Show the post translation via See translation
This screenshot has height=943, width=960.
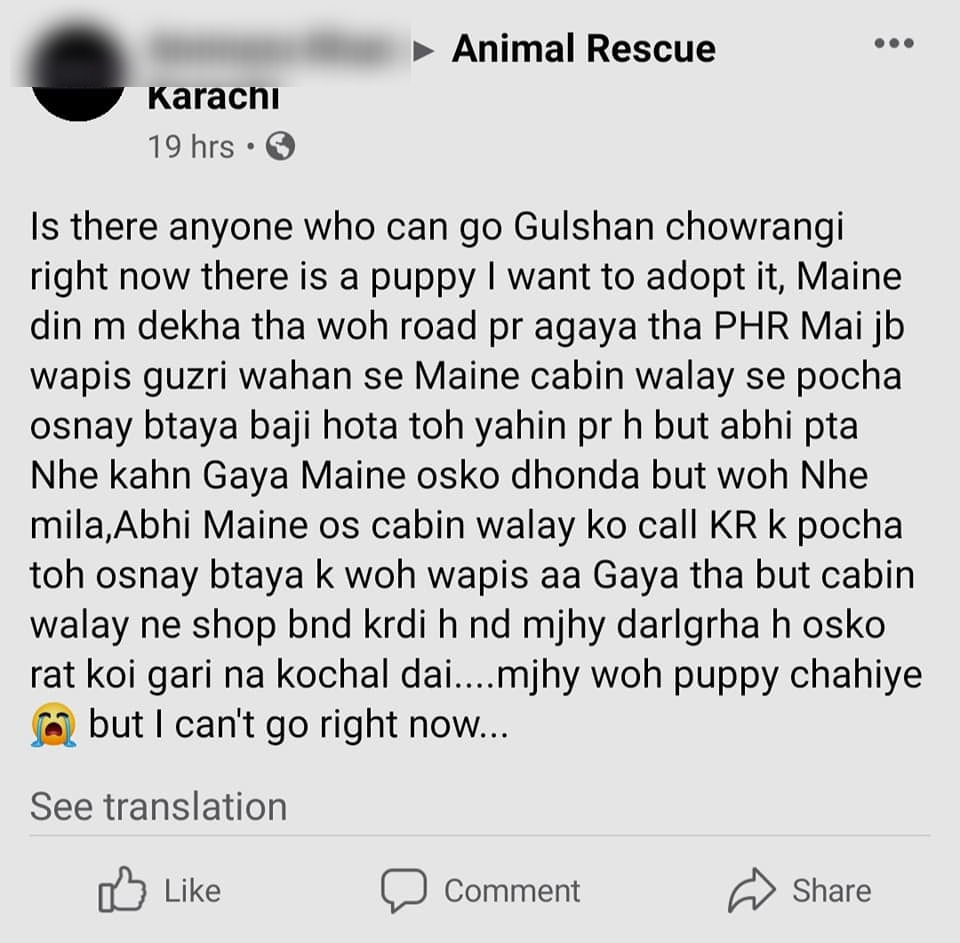pyautogui.click(x=159, y=806)
